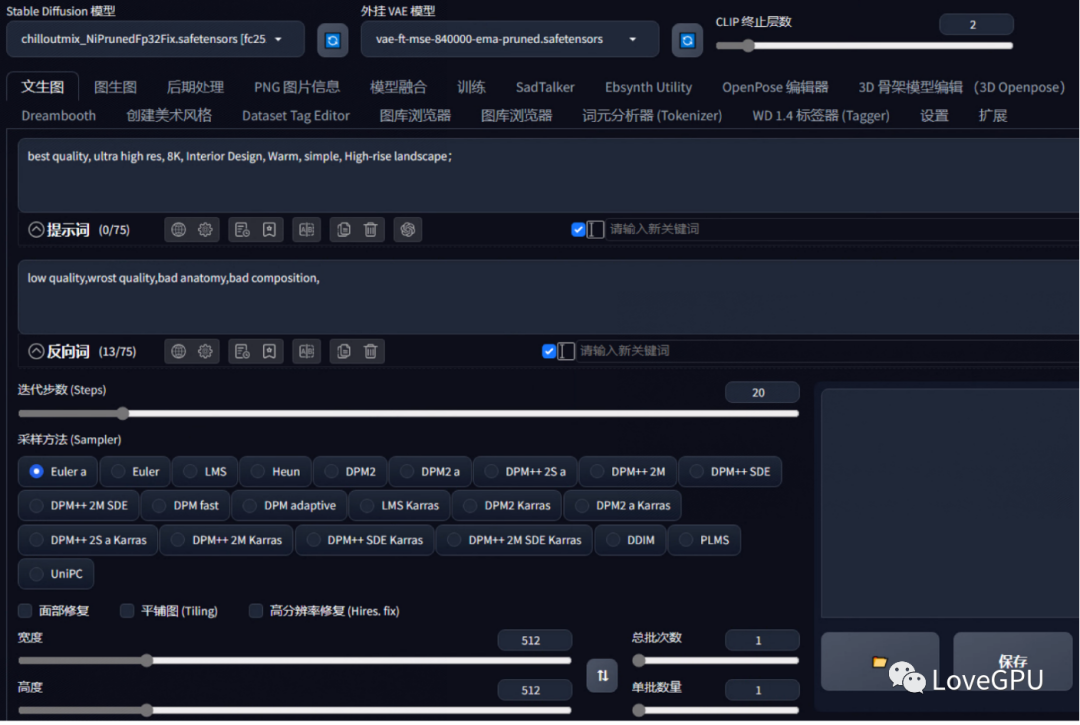
Task: Delete prompt using 提示词 trash icon
Action: [x=371, y=230]
